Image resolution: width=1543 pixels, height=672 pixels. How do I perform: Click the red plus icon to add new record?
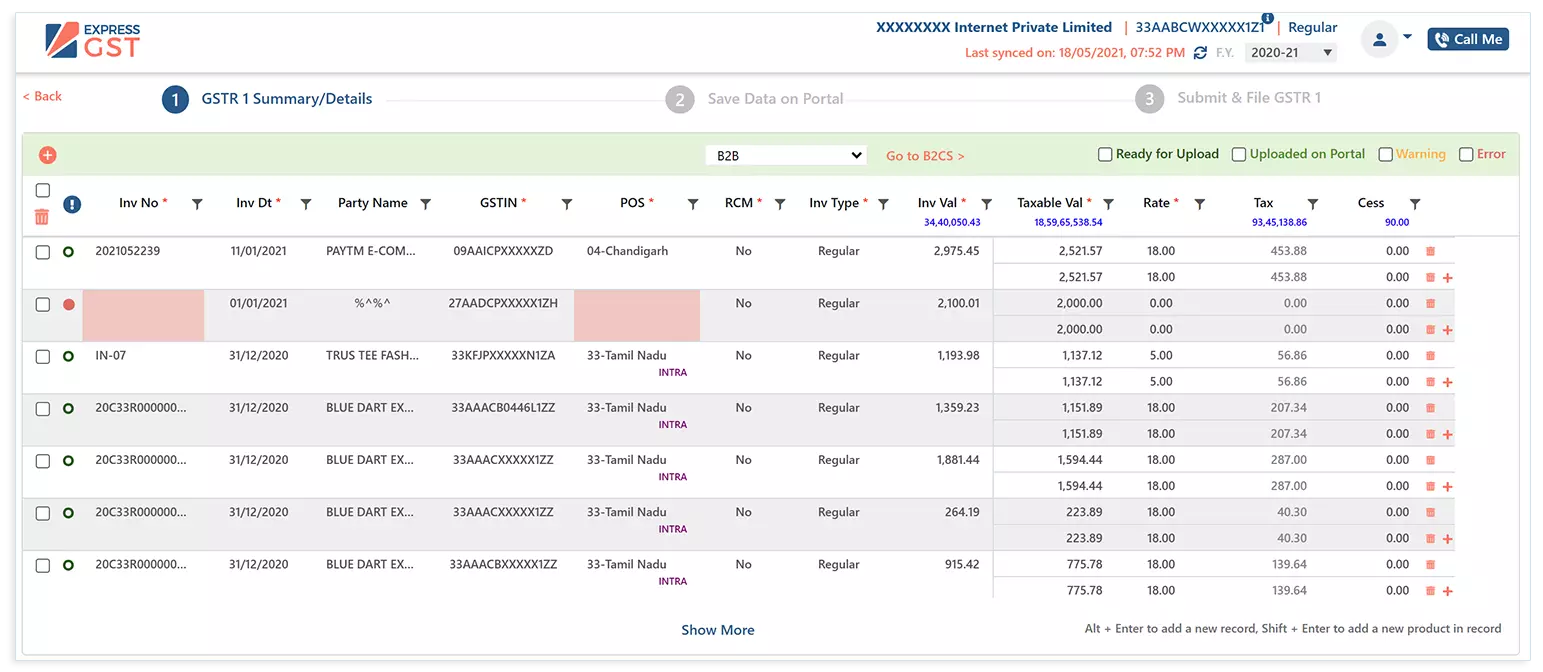pyautogui.click(x=46, y=155)
